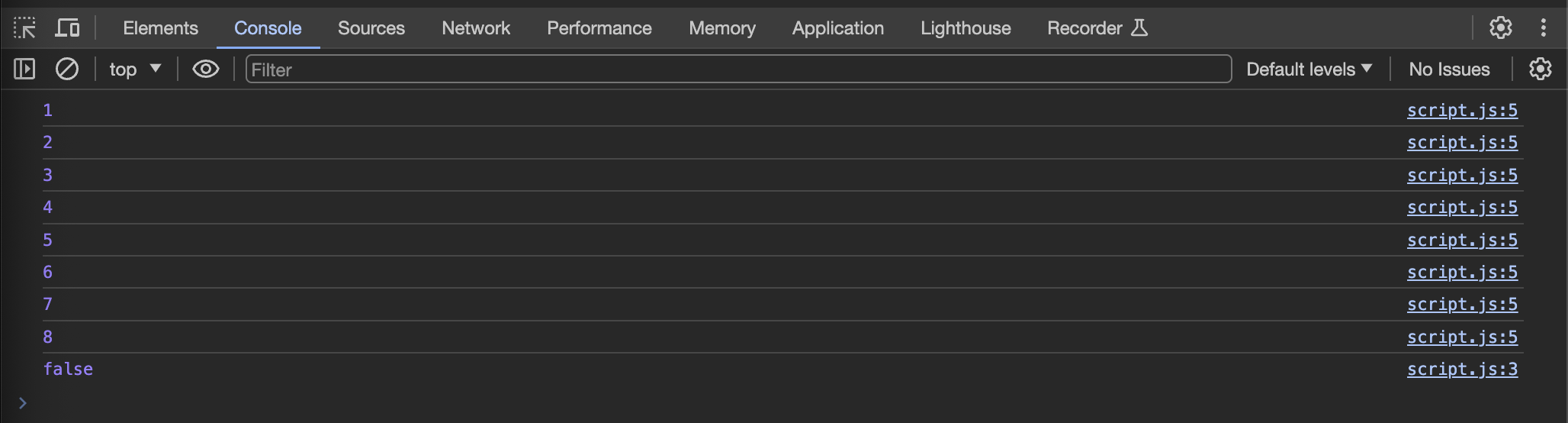Switch to the Sources tab
Screen dimensions: 1568x423
(371, 28)
